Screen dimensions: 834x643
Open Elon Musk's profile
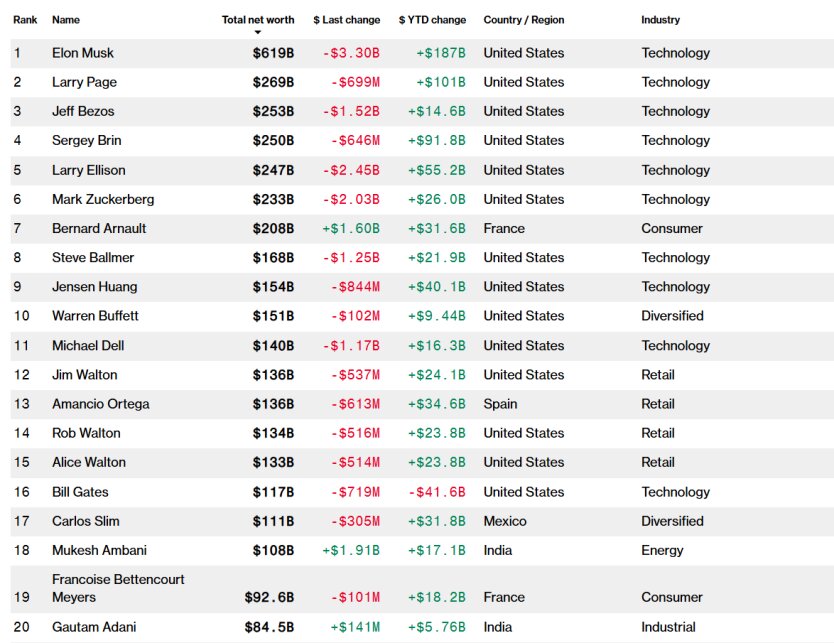[x=83, y=53]
